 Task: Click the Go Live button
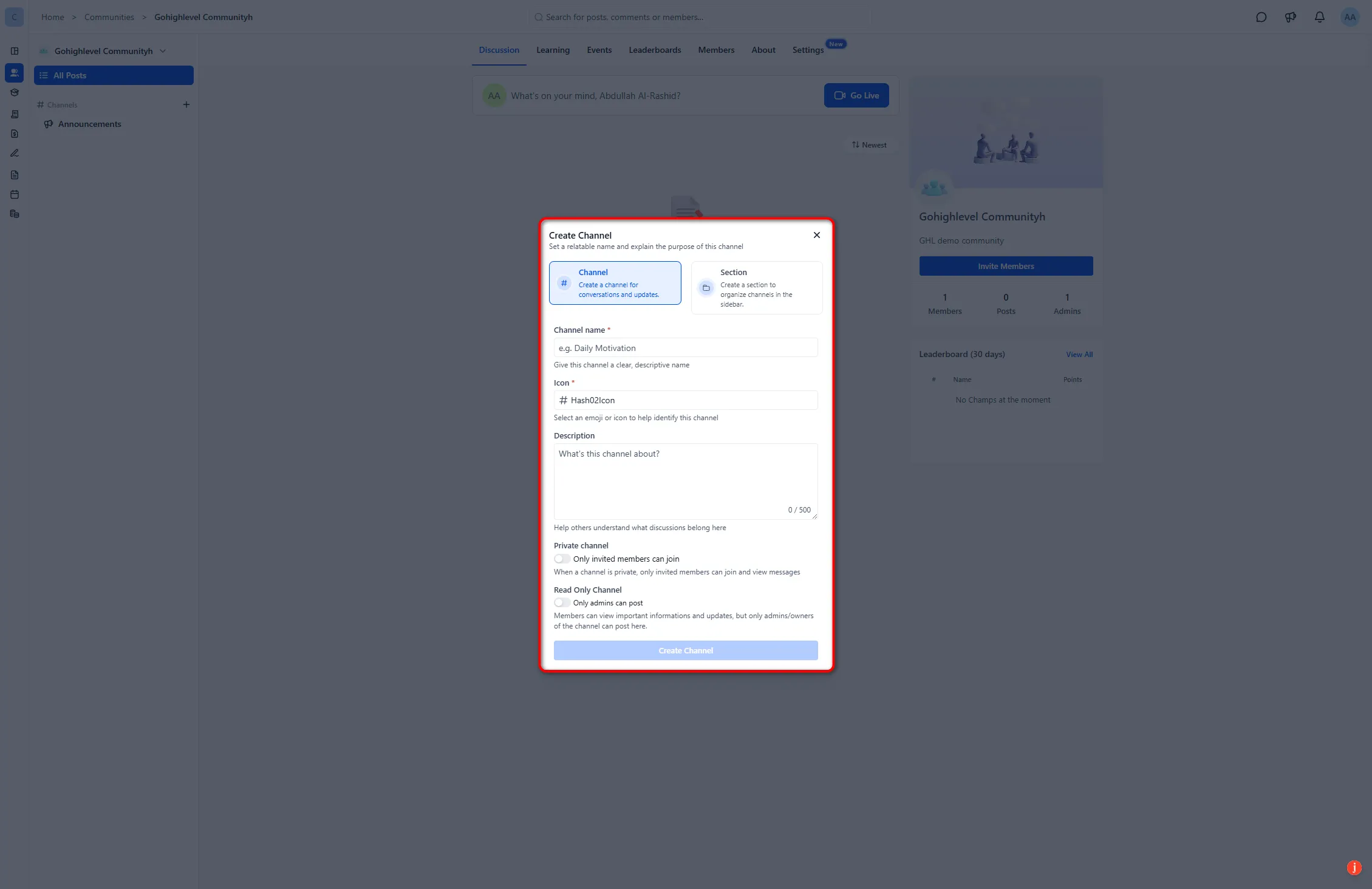click(856, 95)
